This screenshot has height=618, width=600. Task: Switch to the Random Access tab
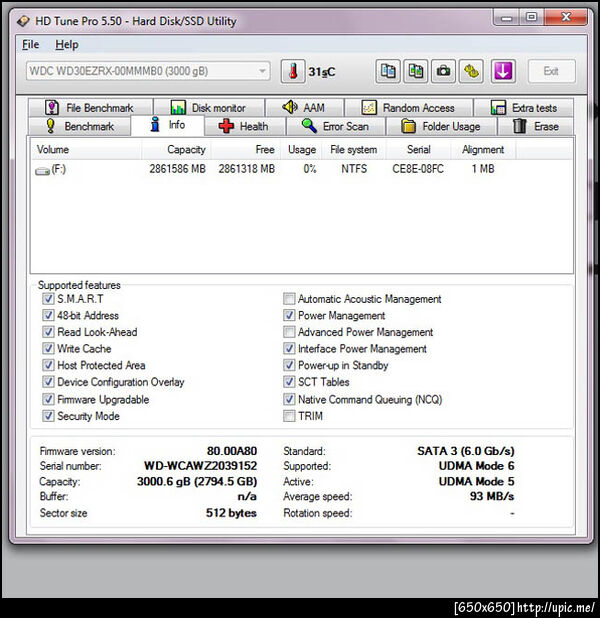point(408,108)
